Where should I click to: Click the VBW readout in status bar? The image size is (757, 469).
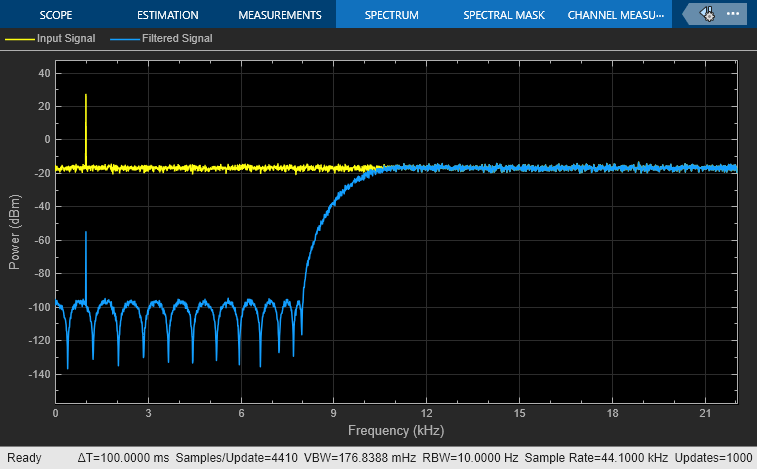[360, 457]
